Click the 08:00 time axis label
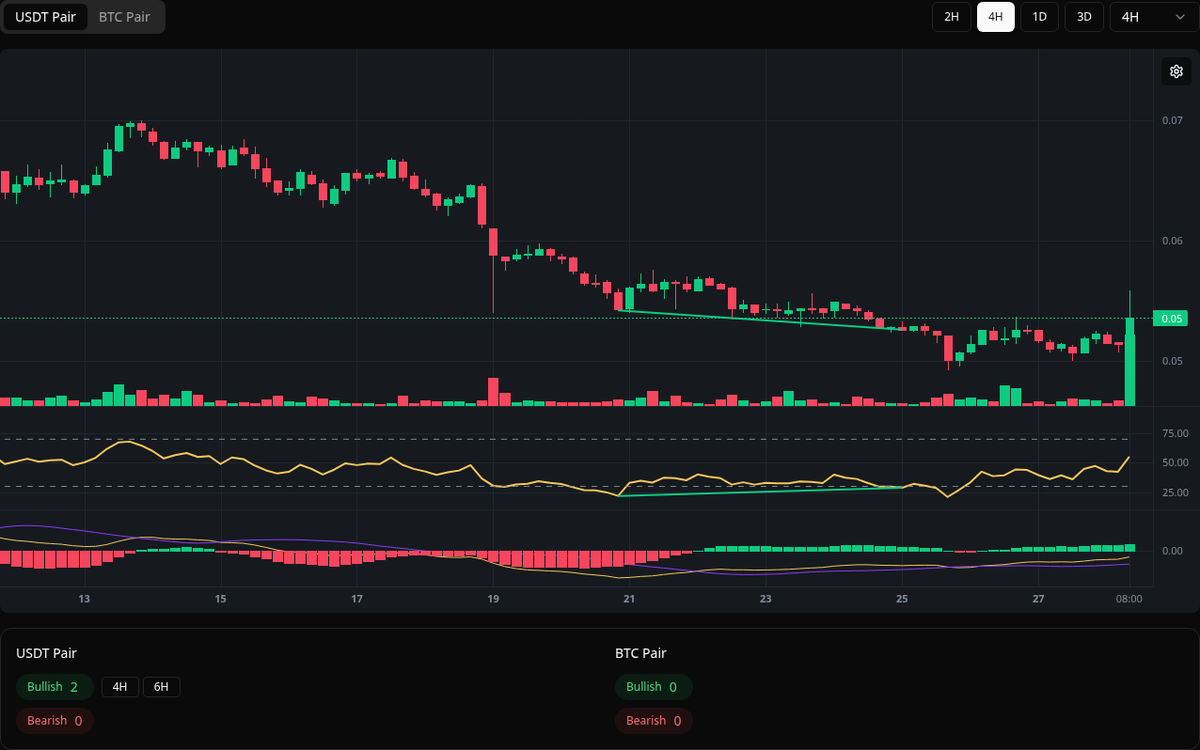Viewport: 1200px width, 750px height. click(x=1129, y=598)
